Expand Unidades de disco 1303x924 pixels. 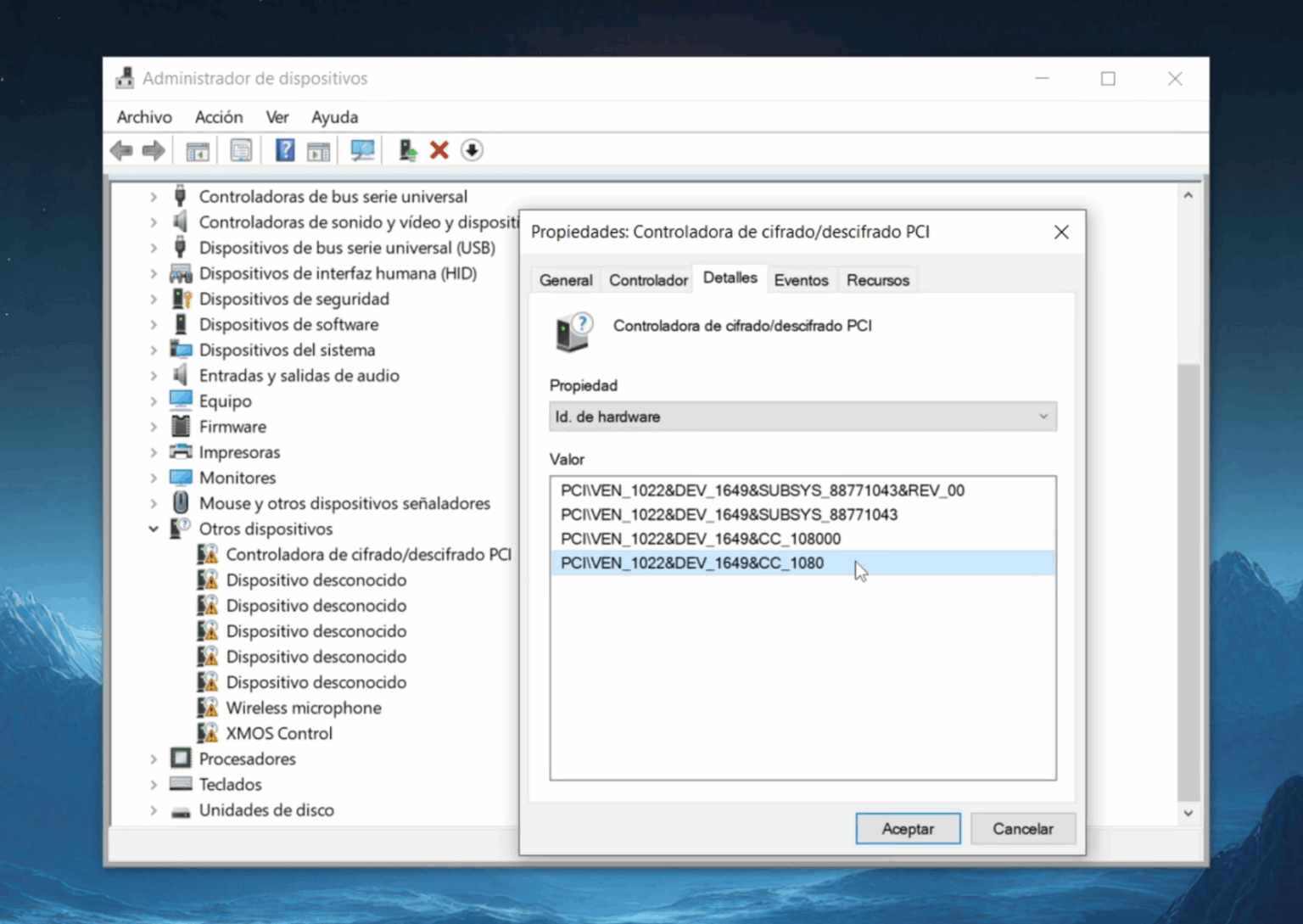click(x=154, y=810)
